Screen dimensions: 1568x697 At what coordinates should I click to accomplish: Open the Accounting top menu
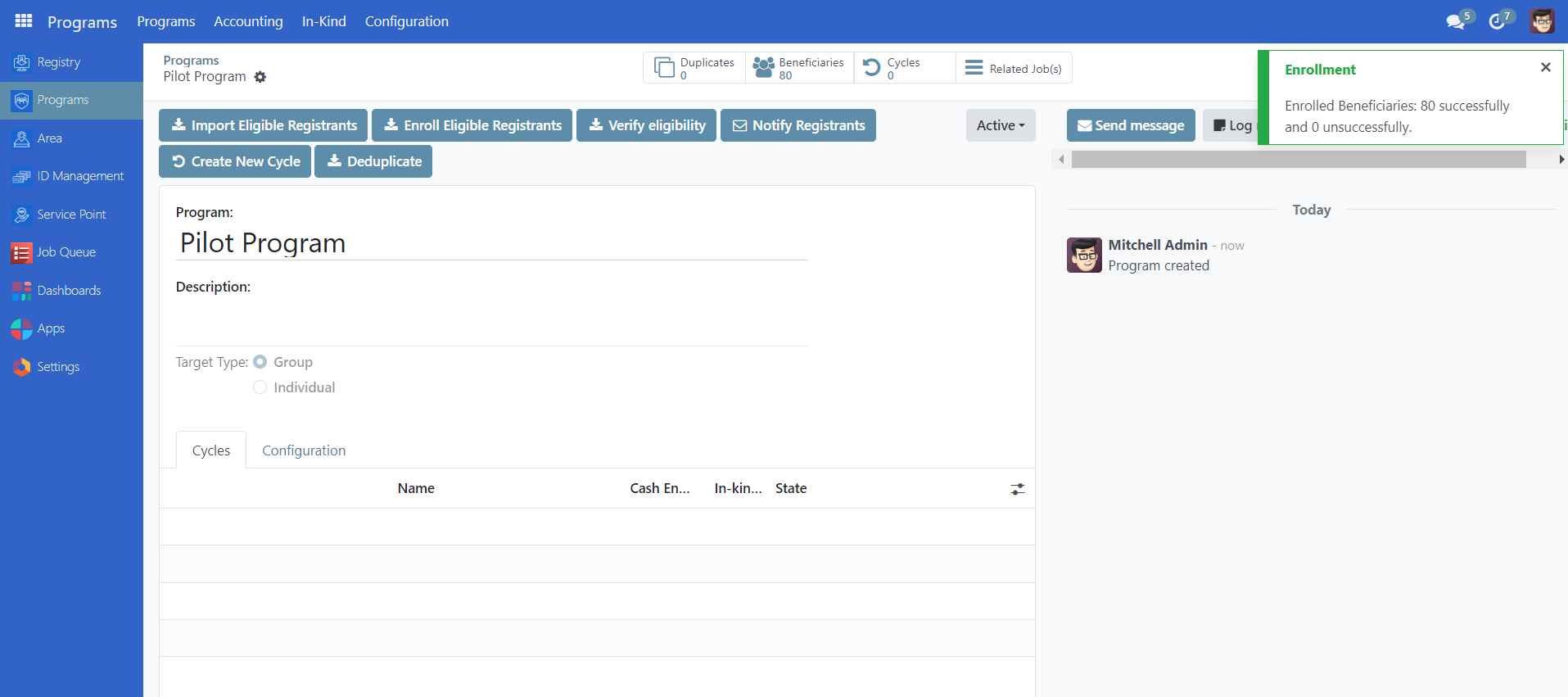[x=248, y=21]
